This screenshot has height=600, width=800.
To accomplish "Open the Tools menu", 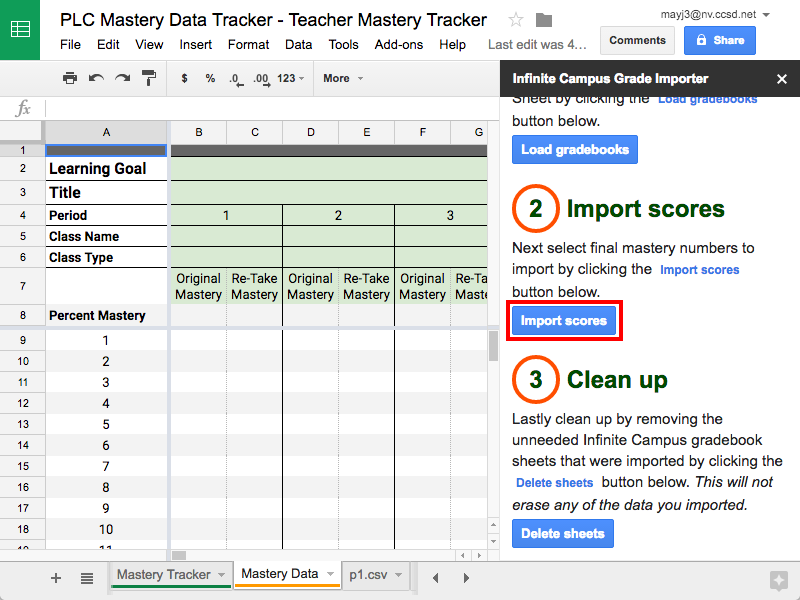I will [343, 44].
